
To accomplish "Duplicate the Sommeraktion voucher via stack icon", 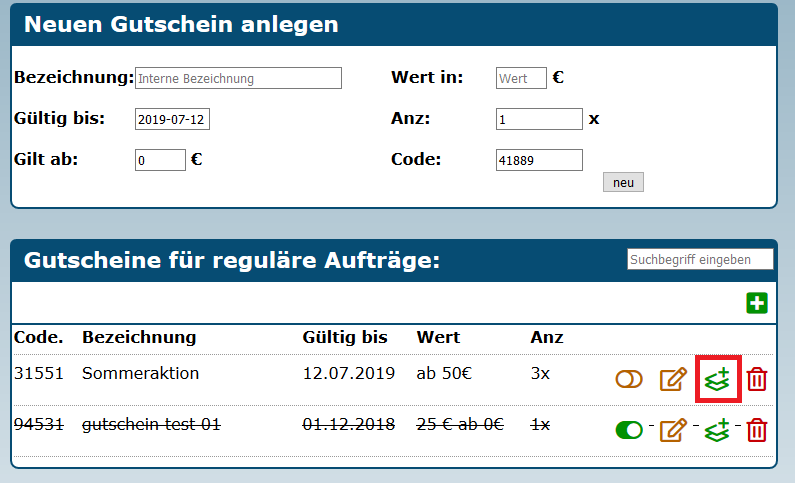I will pyautogui.click(x=717, y=379).
